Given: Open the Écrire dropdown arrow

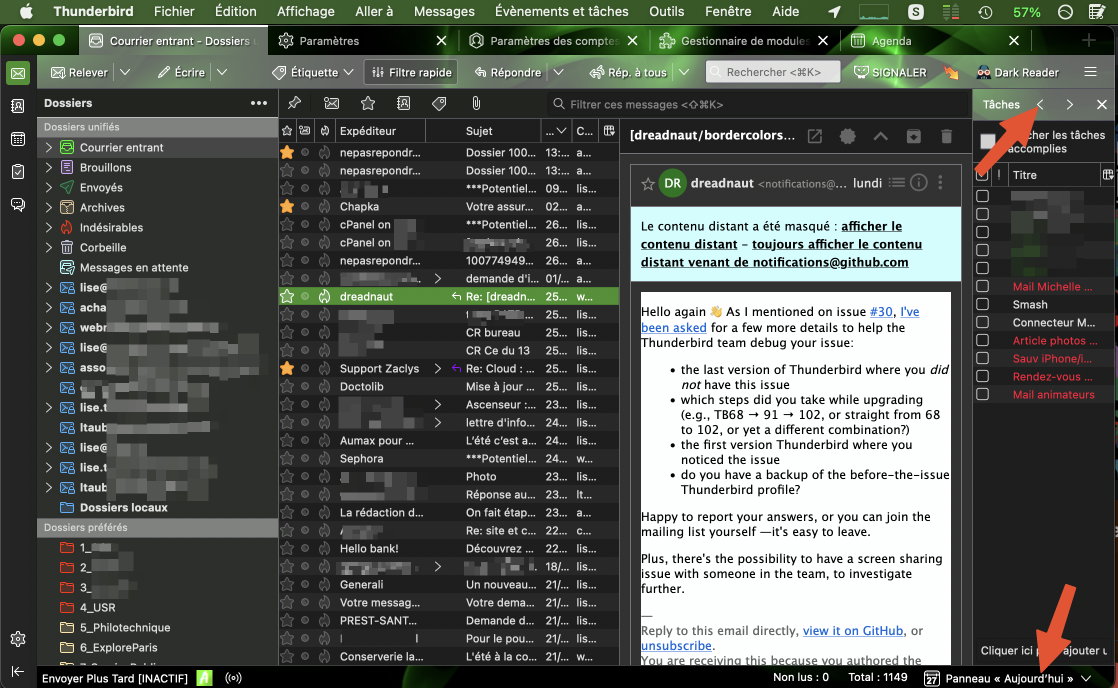Looking at the screenshot, I should tap(221, 72).
